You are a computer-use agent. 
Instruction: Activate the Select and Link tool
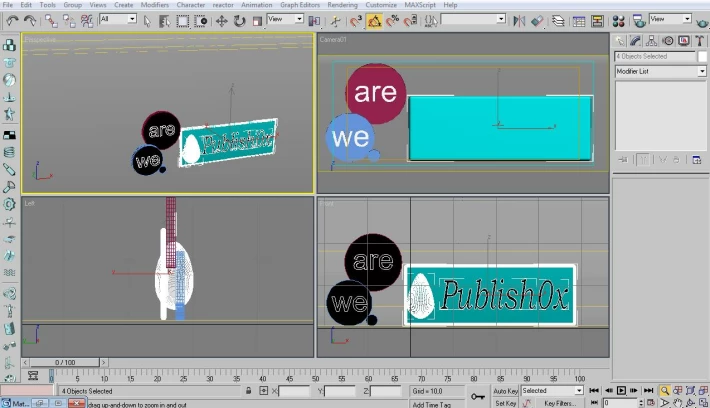(51, 21)
